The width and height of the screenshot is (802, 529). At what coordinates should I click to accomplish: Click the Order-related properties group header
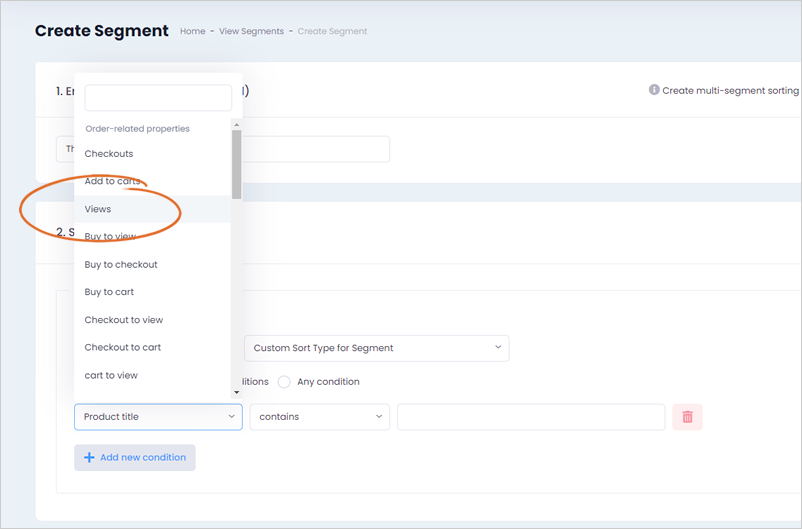pos(137,128)
